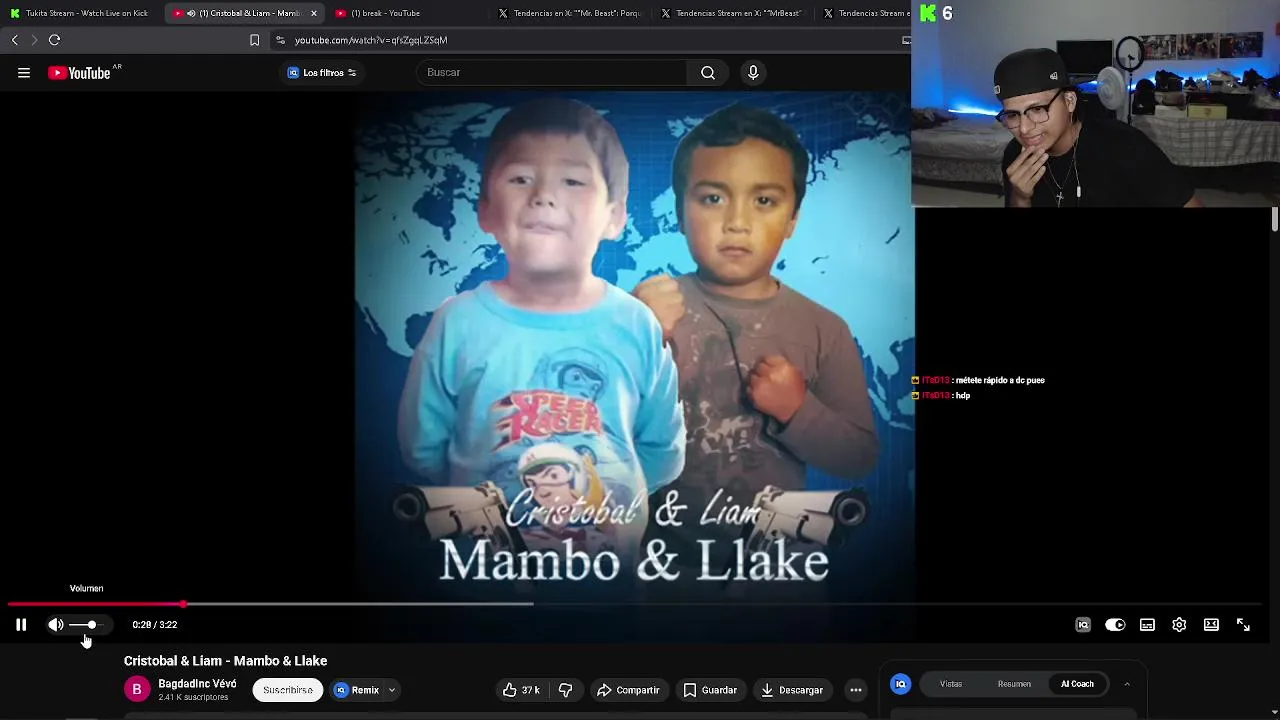Viewport: 1280px width, 720px height.
Task: Reload the page
Action: [55, 40]
